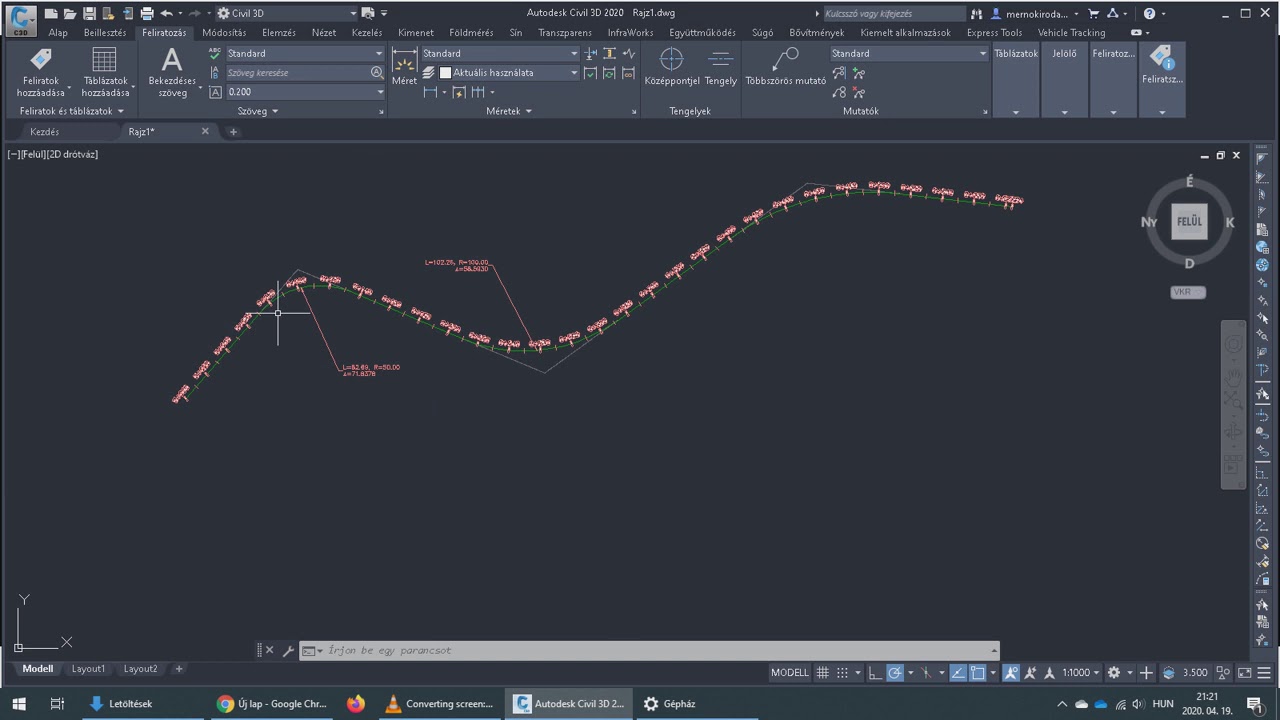This screenshot has height=720, width=1280.
Task: Click the VKR coordinate system button under ViewCube
Action: click(1188, 292)
